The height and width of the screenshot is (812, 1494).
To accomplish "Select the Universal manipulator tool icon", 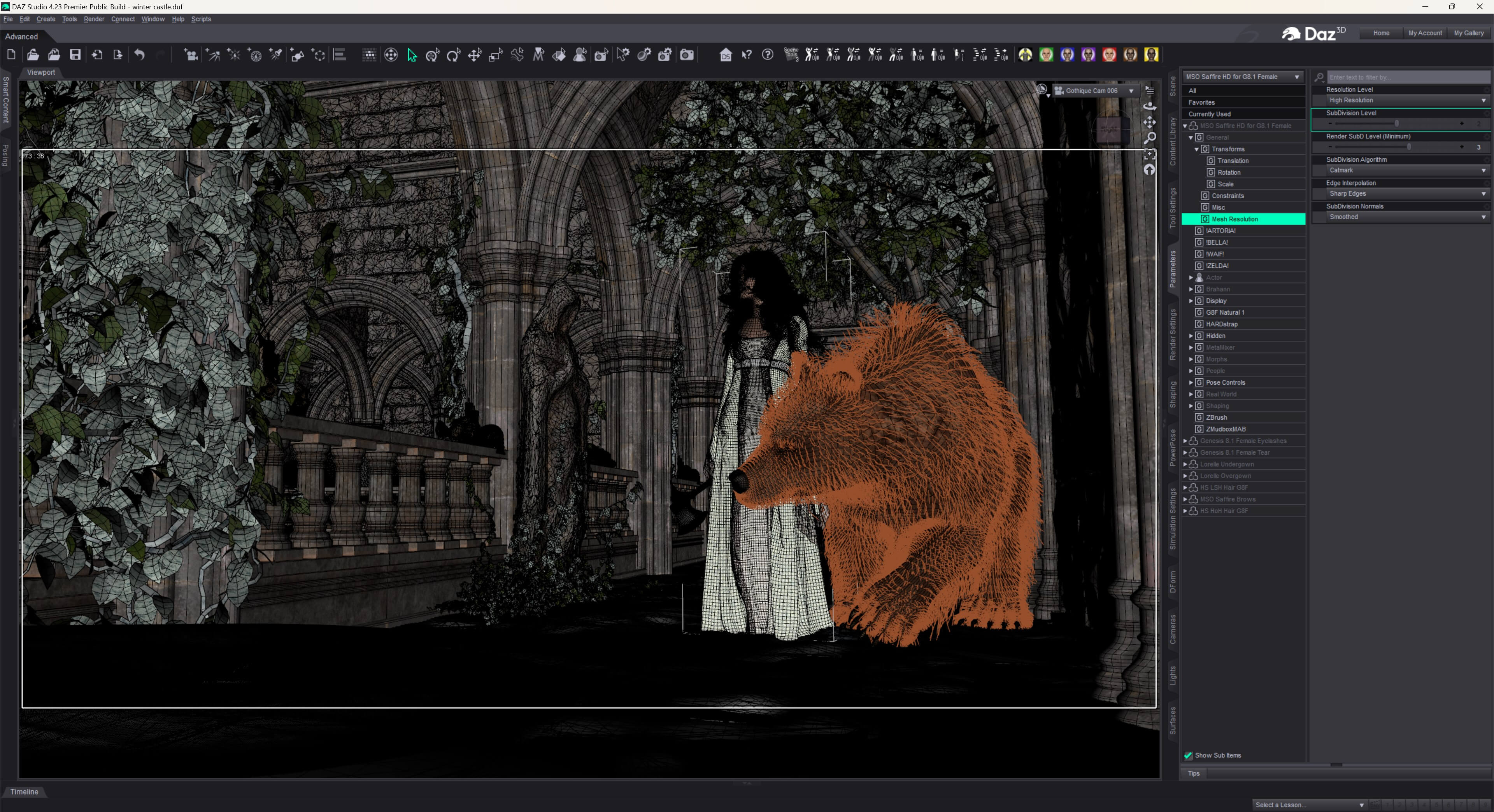I will pos(391,54).
